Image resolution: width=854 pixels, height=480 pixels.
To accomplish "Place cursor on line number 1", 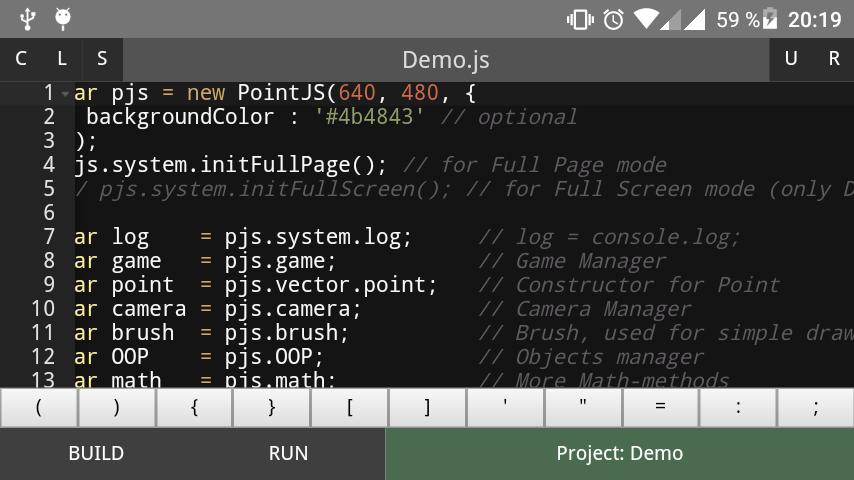I will 49,93.
